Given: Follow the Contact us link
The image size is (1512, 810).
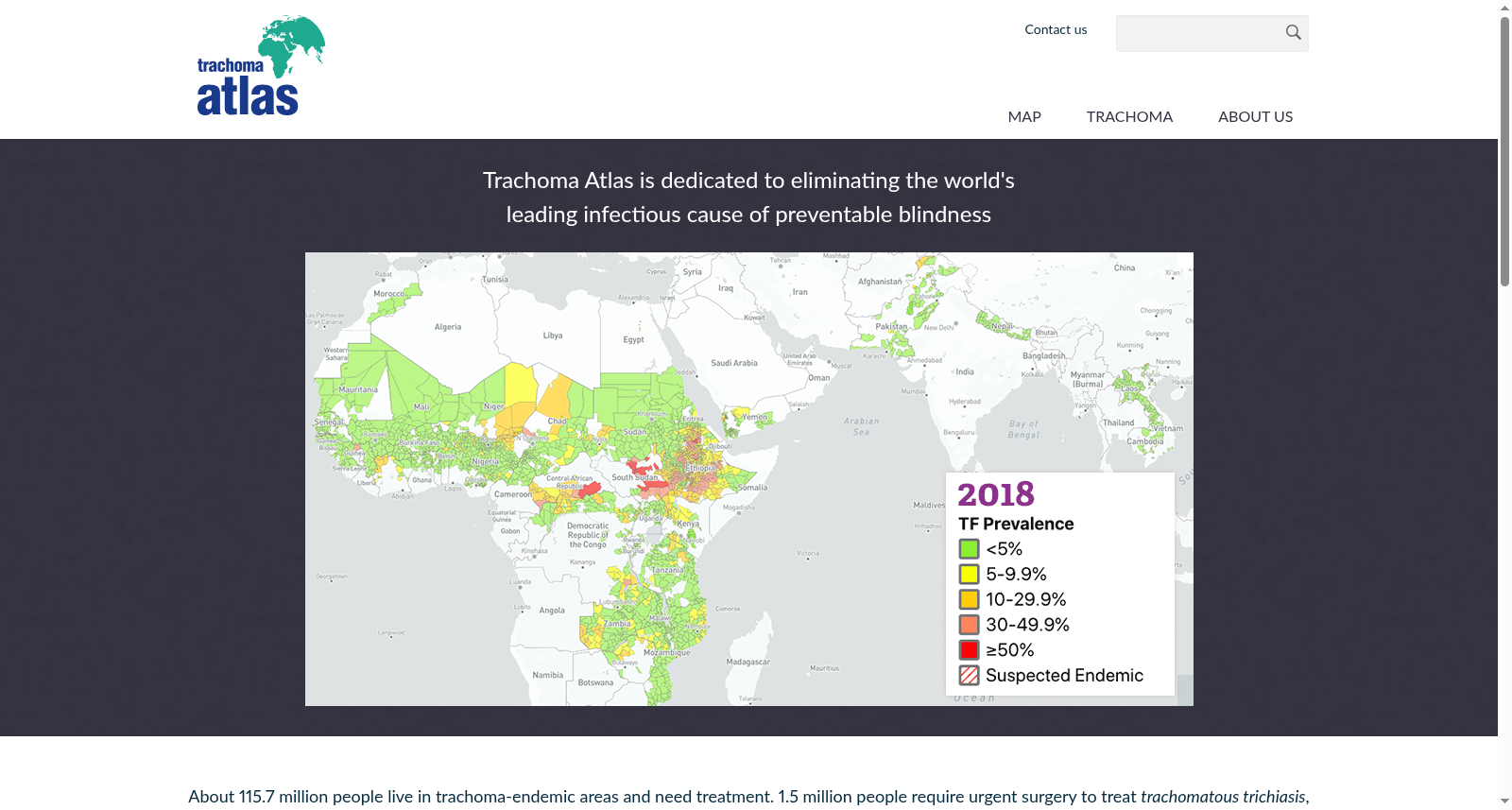Looking at the screenshot, I should 1056,30.
